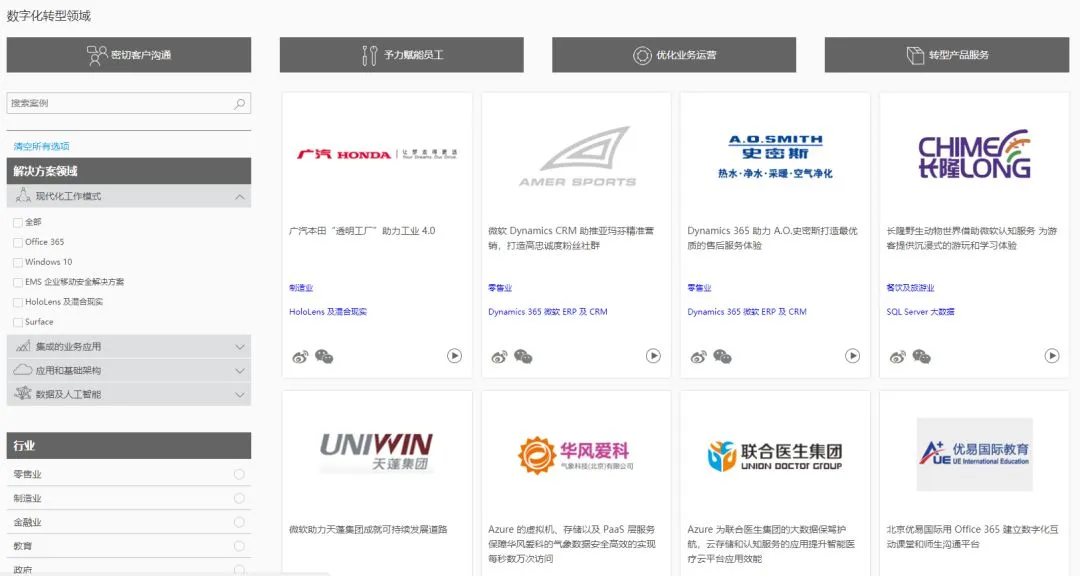
Task: Select the 零售业 industry radio button
Action: tap(239, 474)
